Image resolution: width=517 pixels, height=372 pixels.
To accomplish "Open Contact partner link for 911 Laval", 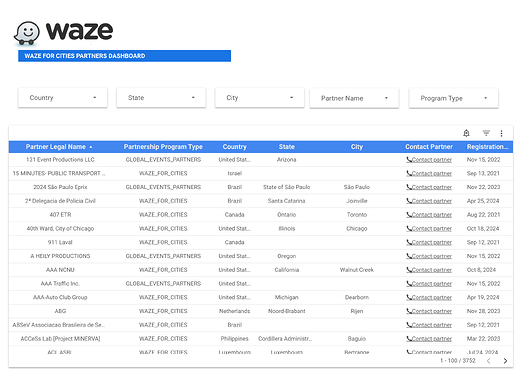I will (x=432, y=242).
